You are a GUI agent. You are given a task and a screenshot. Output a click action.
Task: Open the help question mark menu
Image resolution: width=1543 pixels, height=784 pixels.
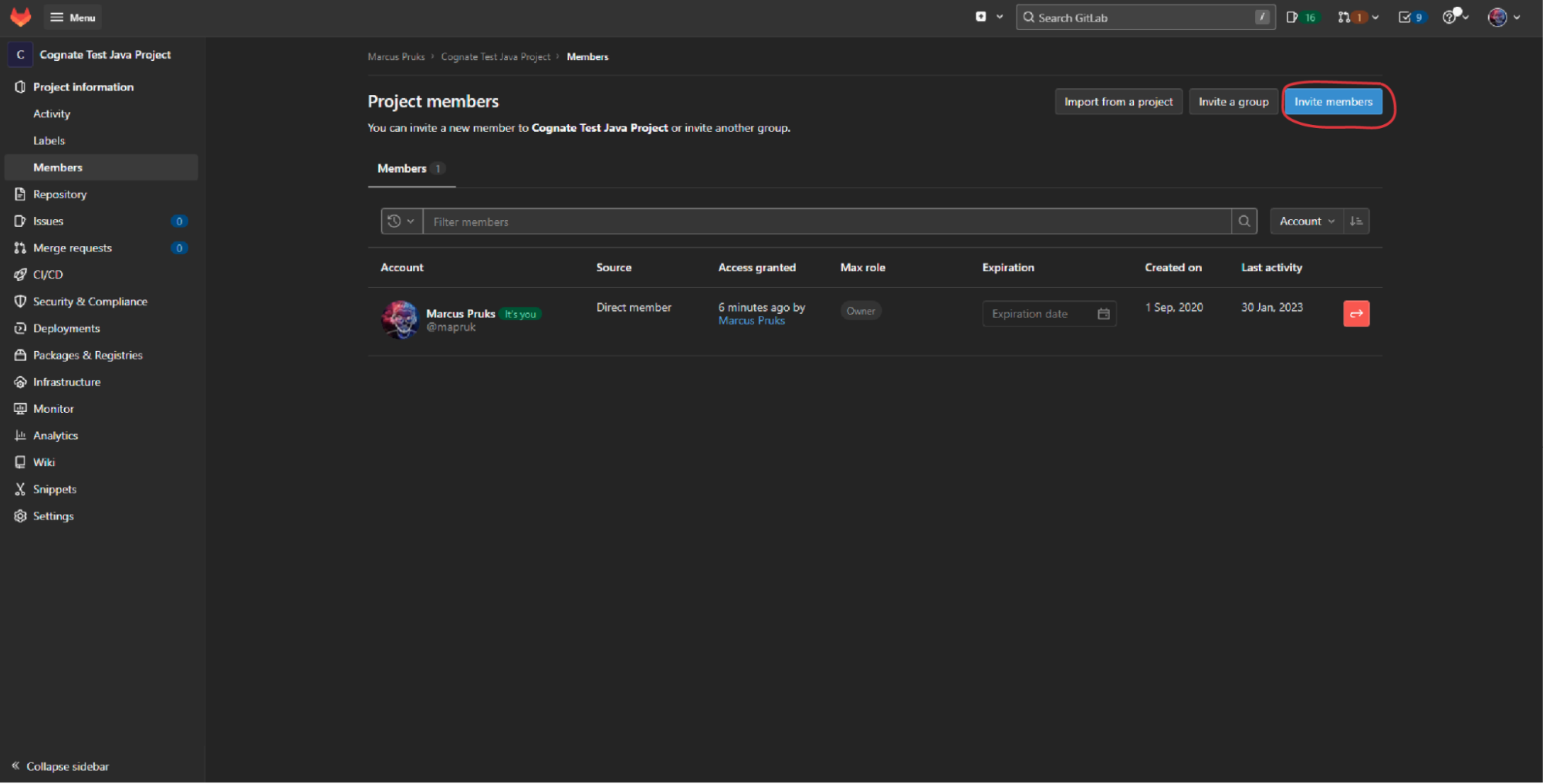point(1456,16)
